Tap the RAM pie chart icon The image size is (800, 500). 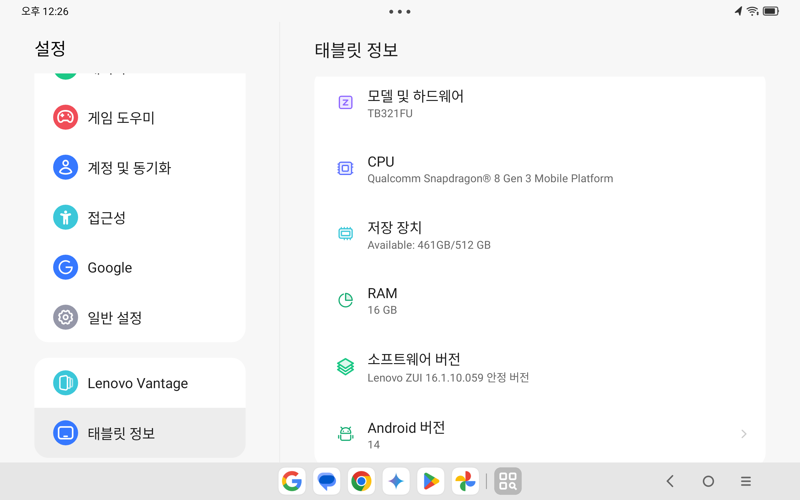(x=345, y=300)
